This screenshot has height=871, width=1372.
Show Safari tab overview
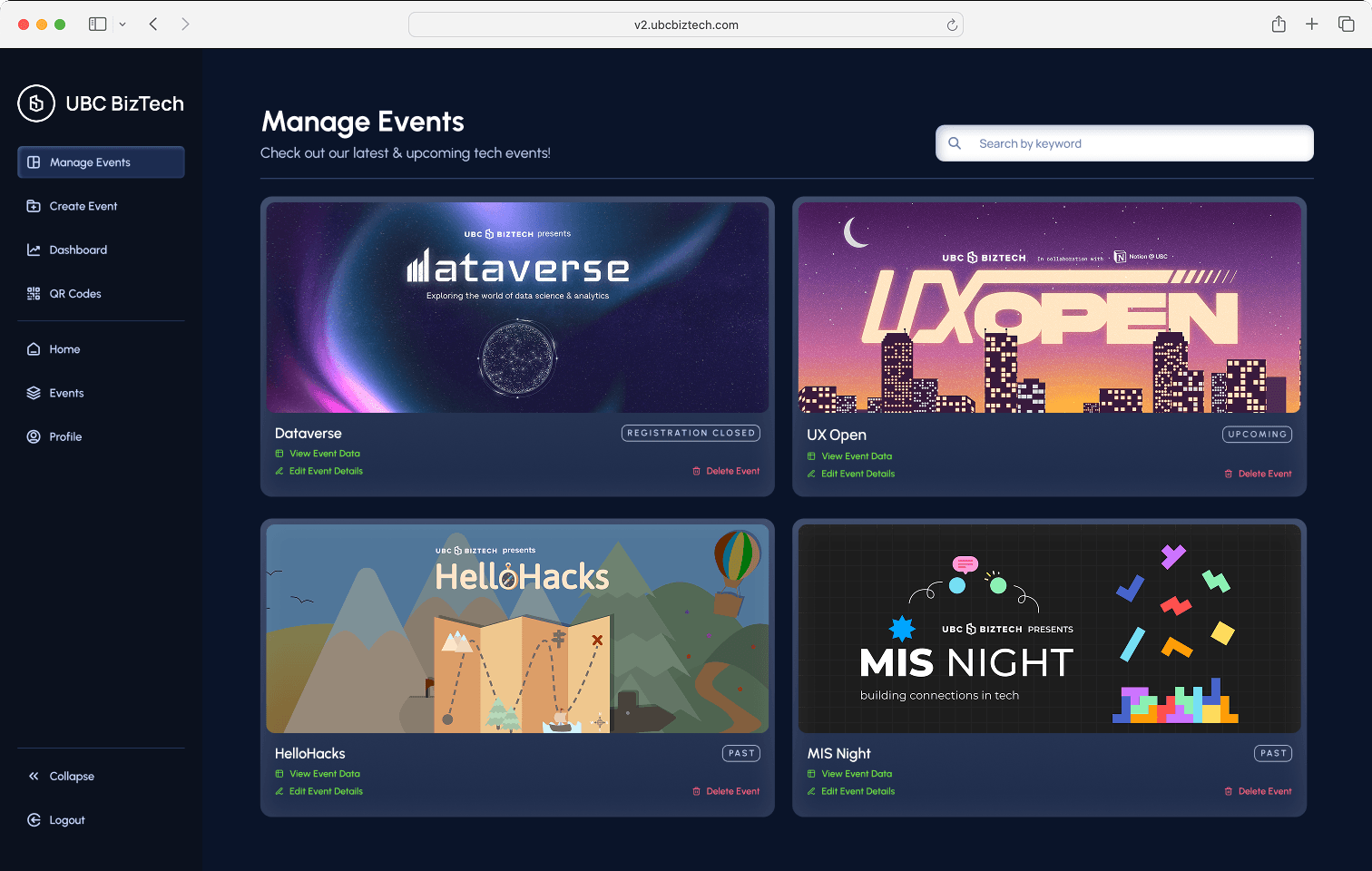point(1347,24)
